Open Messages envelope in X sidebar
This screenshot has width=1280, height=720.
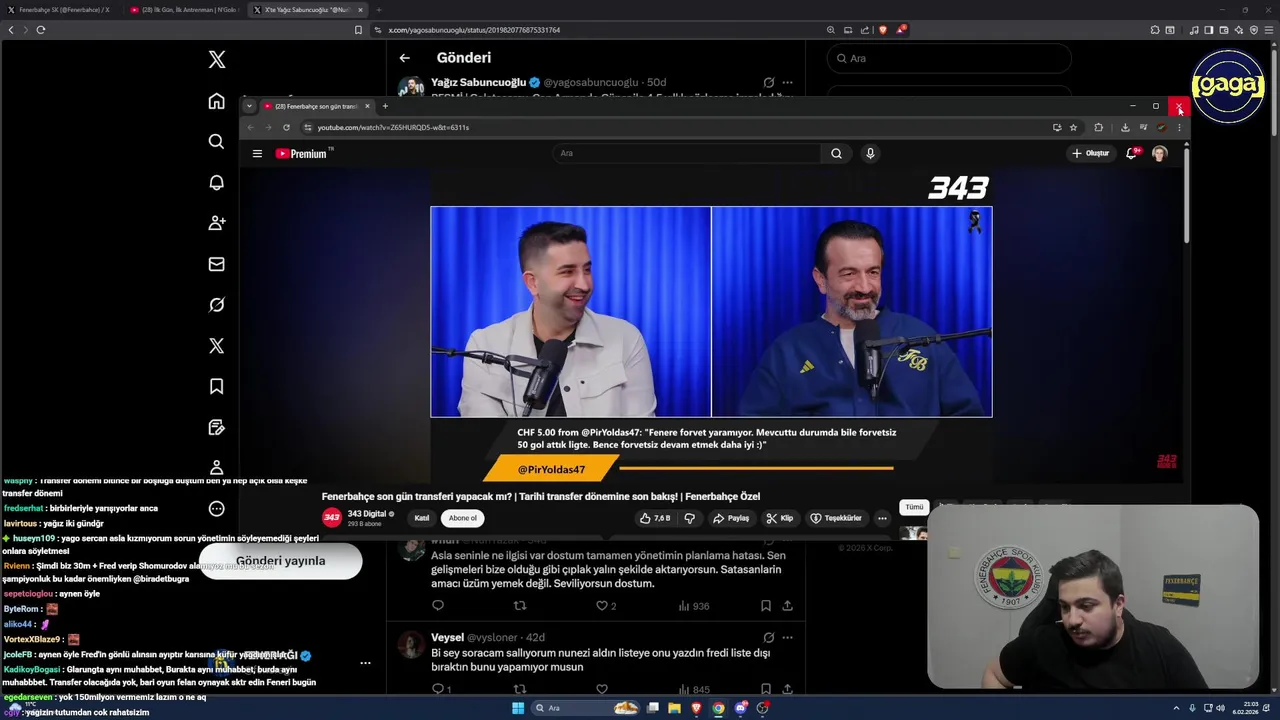point(216,264)
